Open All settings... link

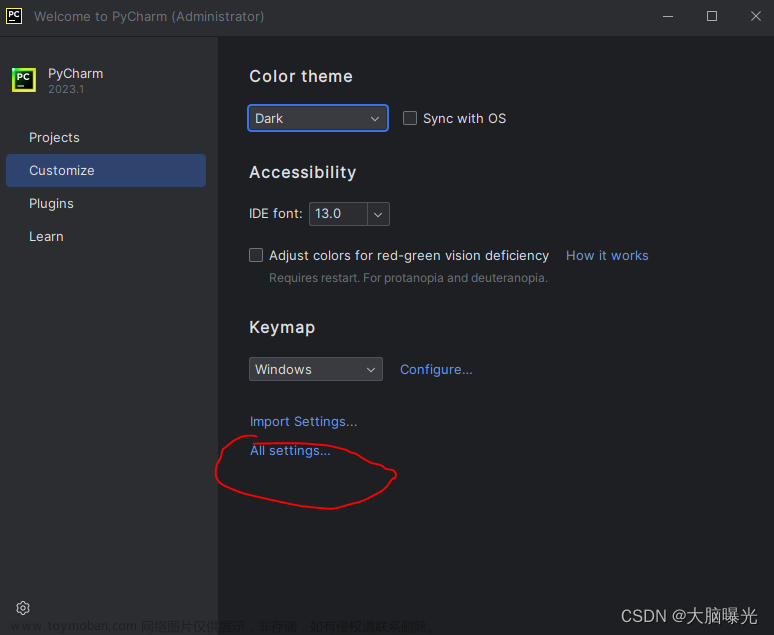290,450
